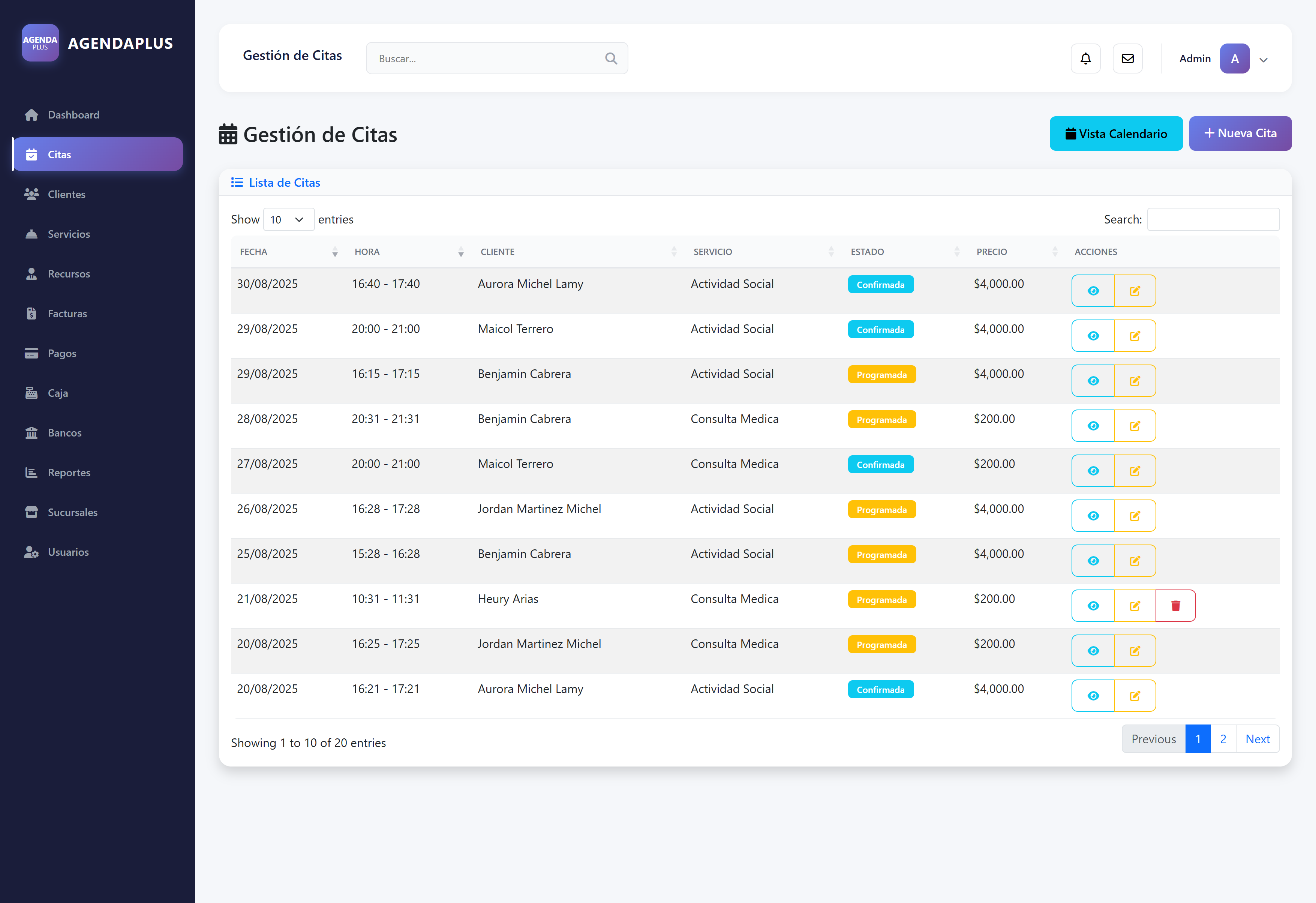Expand the Admin user menu chevron
The height and width of the screenshot is (903, 1316).
[1264, 60]
